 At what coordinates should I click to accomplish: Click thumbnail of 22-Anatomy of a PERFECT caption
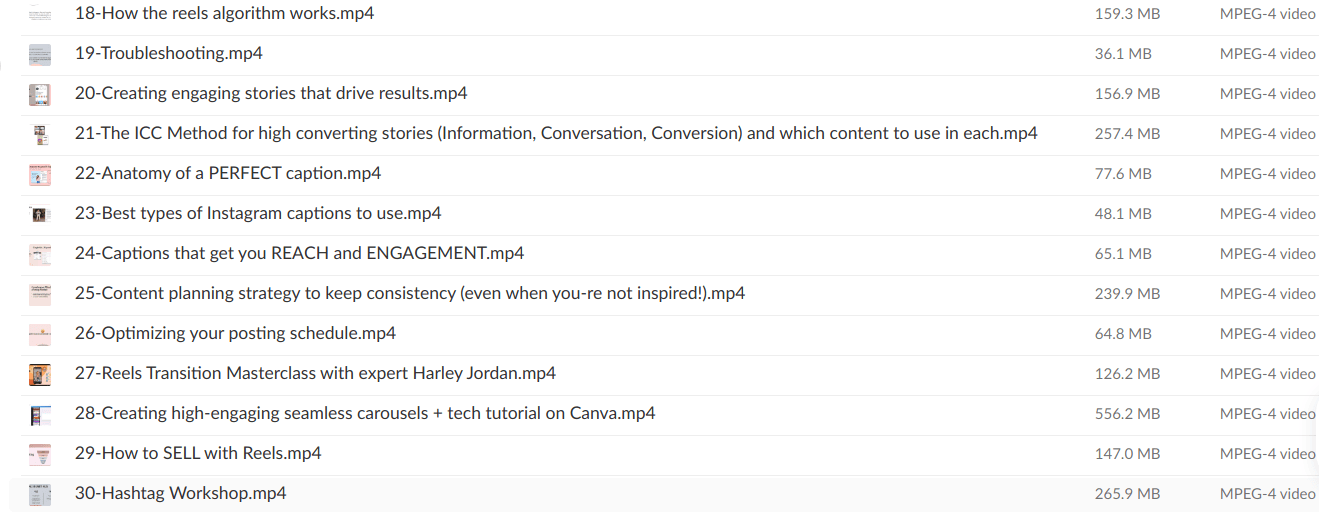40,175
